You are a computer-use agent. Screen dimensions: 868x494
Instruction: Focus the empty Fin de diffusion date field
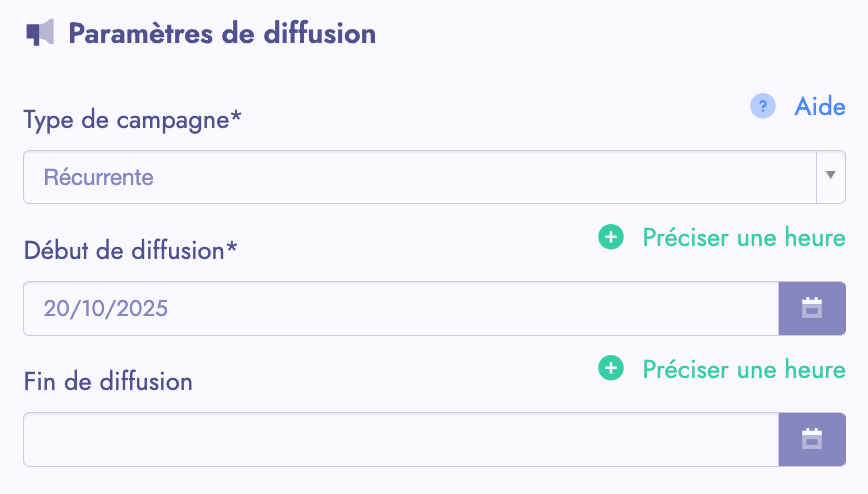coord(400,439)
